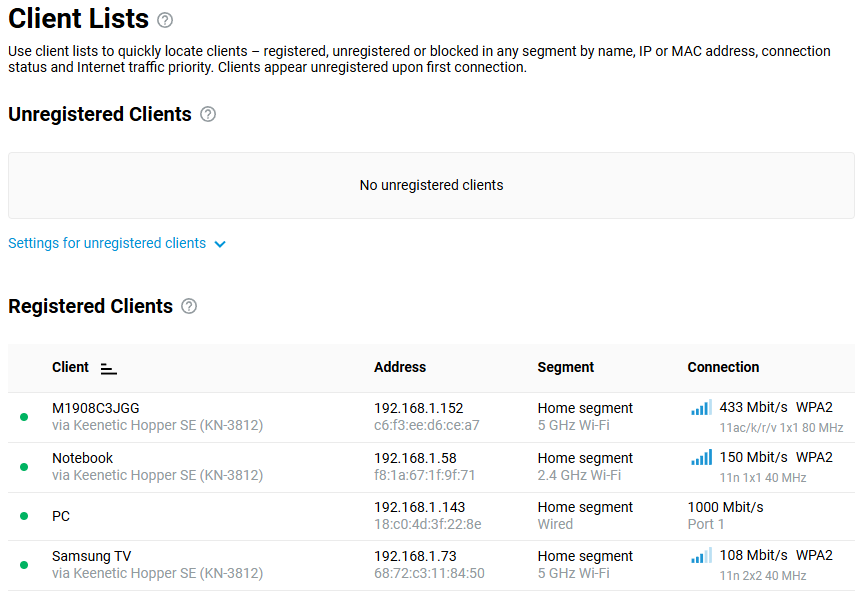Image resolution: width=861 pixels, height=596 pixels.
Task: Click help icon next to Client Lists title
Action: pos(165,20)
